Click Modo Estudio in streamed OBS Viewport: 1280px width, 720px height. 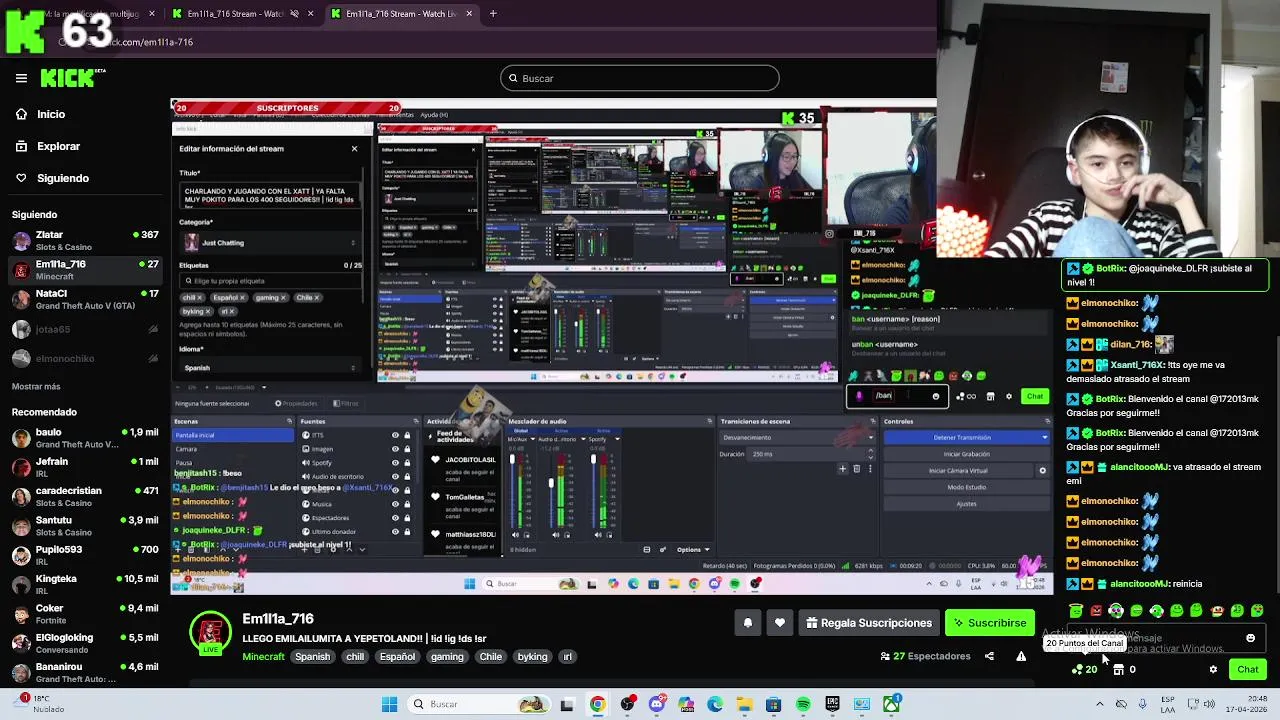pyautogui.click(x=966, y=487)
